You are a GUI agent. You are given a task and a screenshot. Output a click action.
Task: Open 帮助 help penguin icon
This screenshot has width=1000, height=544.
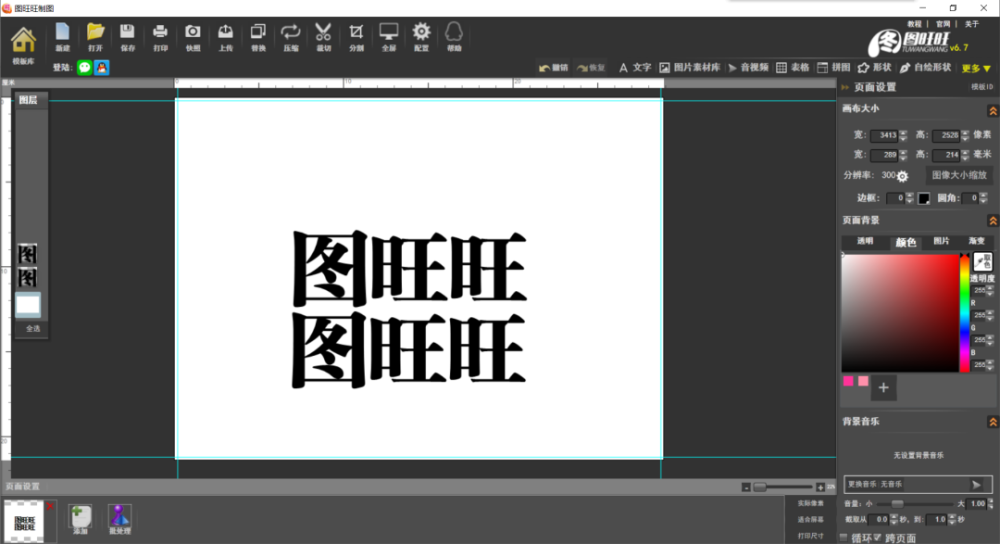(454, 37)
